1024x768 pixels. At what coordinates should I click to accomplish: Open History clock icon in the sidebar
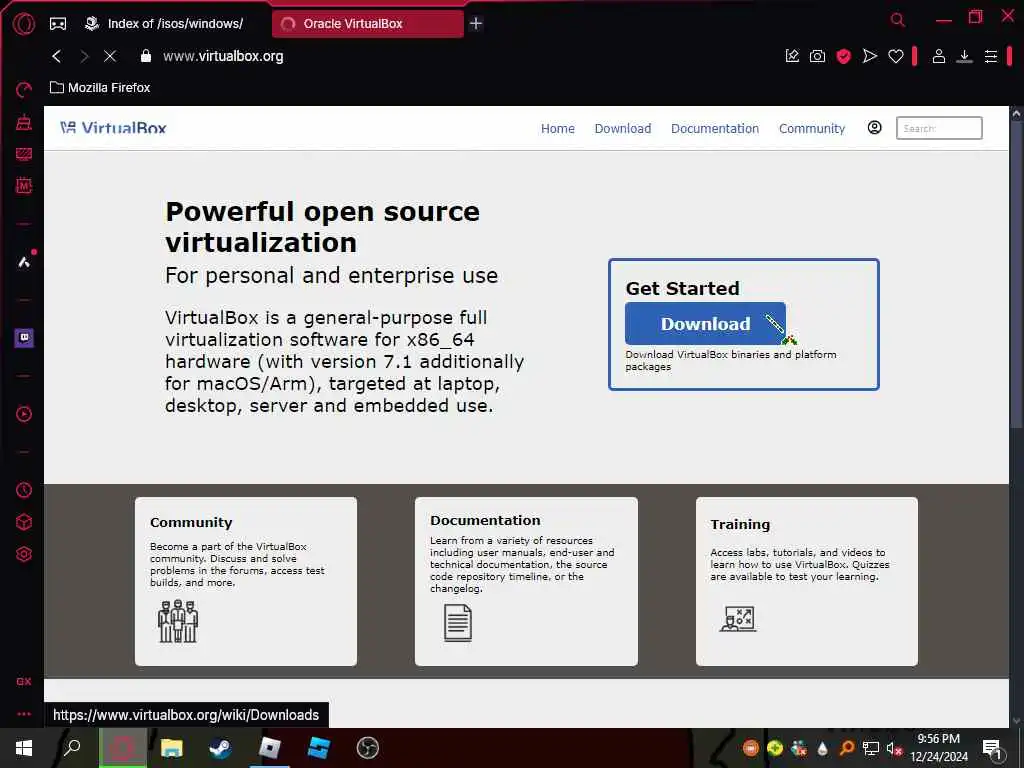tap(24, 490)
